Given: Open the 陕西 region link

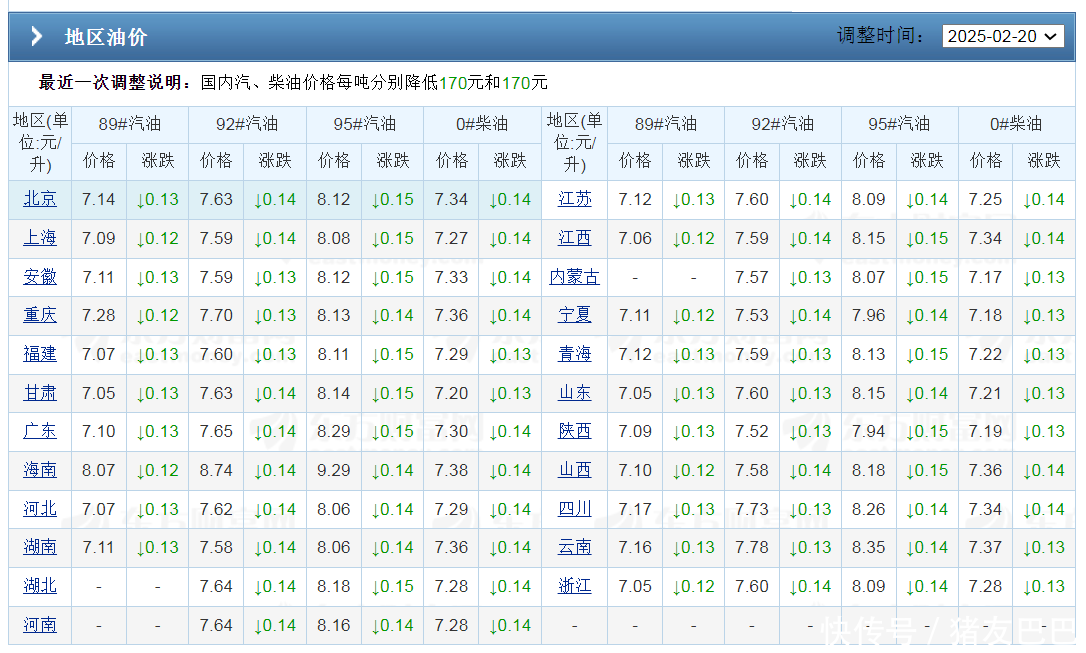Looking at the screenshot, I should [575, 431].
